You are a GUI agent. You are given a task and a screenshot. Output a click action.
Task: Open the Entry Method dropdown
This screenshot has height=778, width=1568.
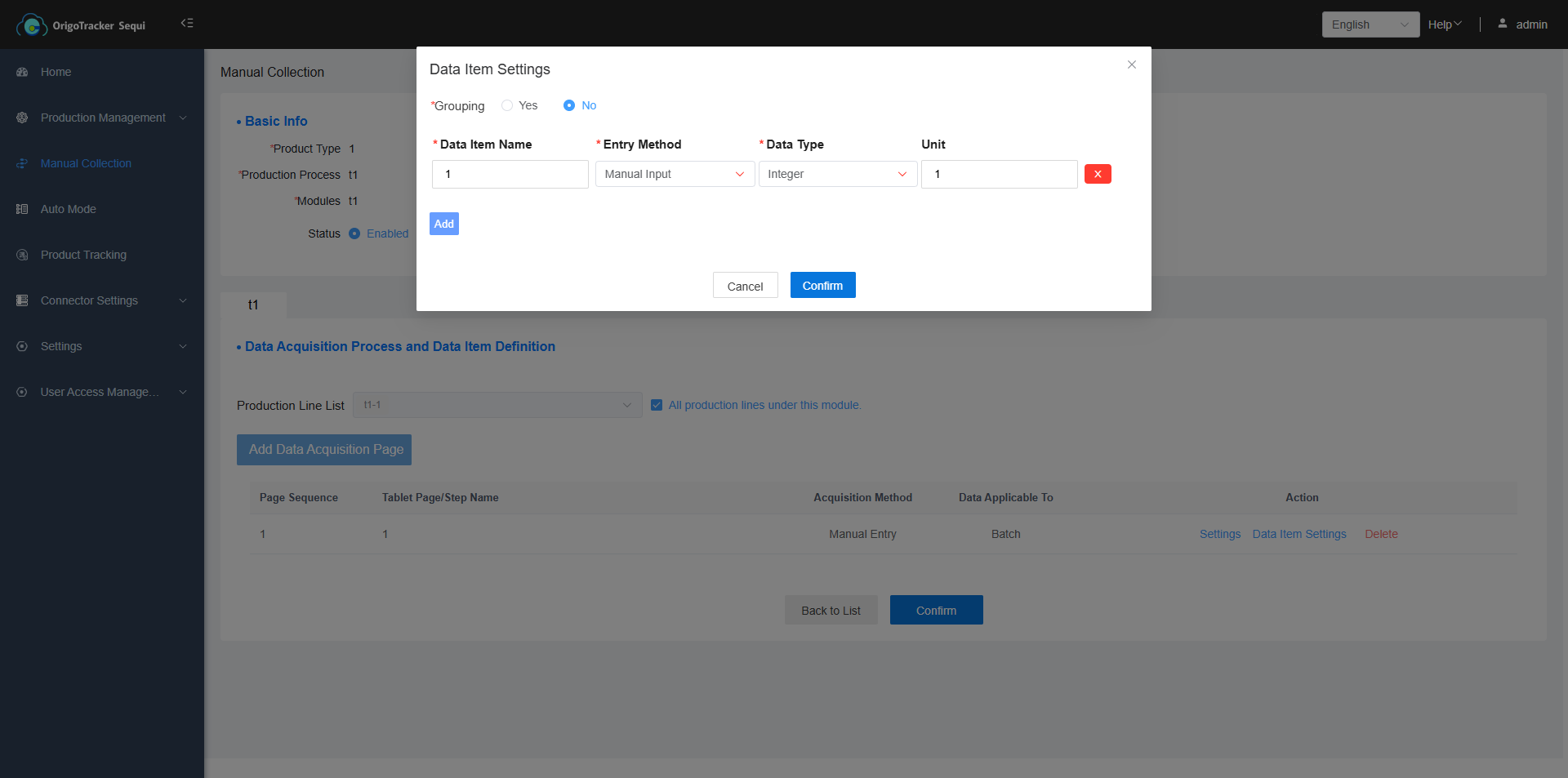(x=675, y=174)
